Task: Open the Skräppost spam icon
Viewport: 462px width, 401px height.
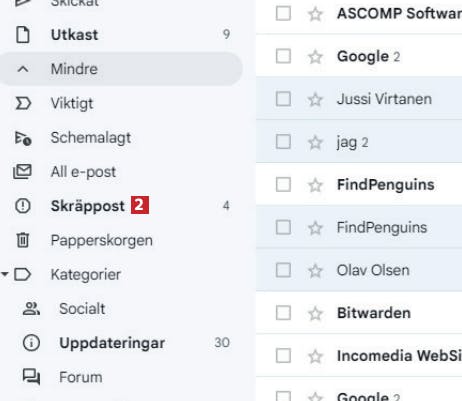Action: click(23, 206)
